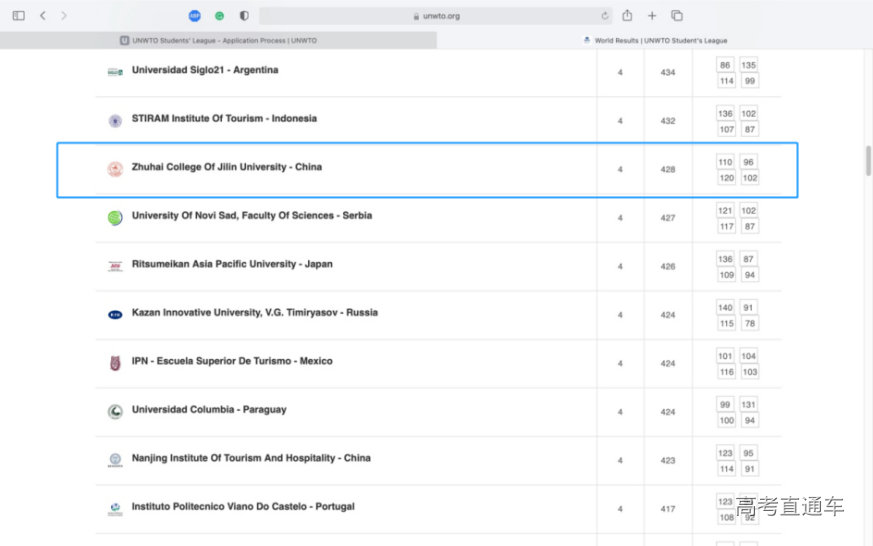Click the vertical page scrollbar

click(867, 160)
